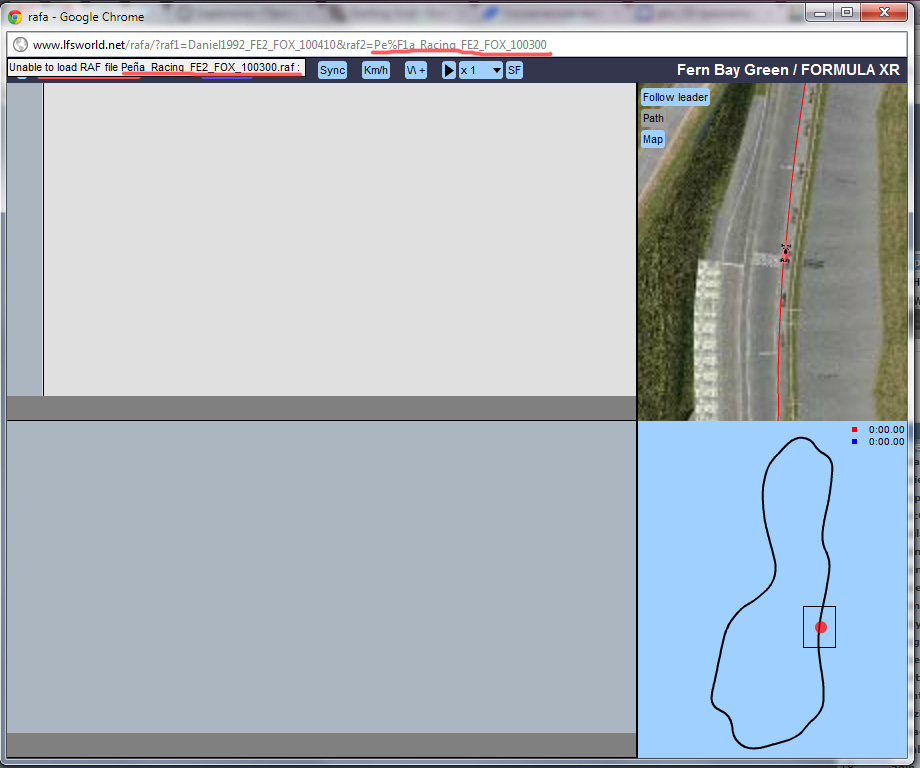Open the x 1 playback speed dropdown
Image resolution: width=920 pixels, height=768 pixels.
point(481,70)
